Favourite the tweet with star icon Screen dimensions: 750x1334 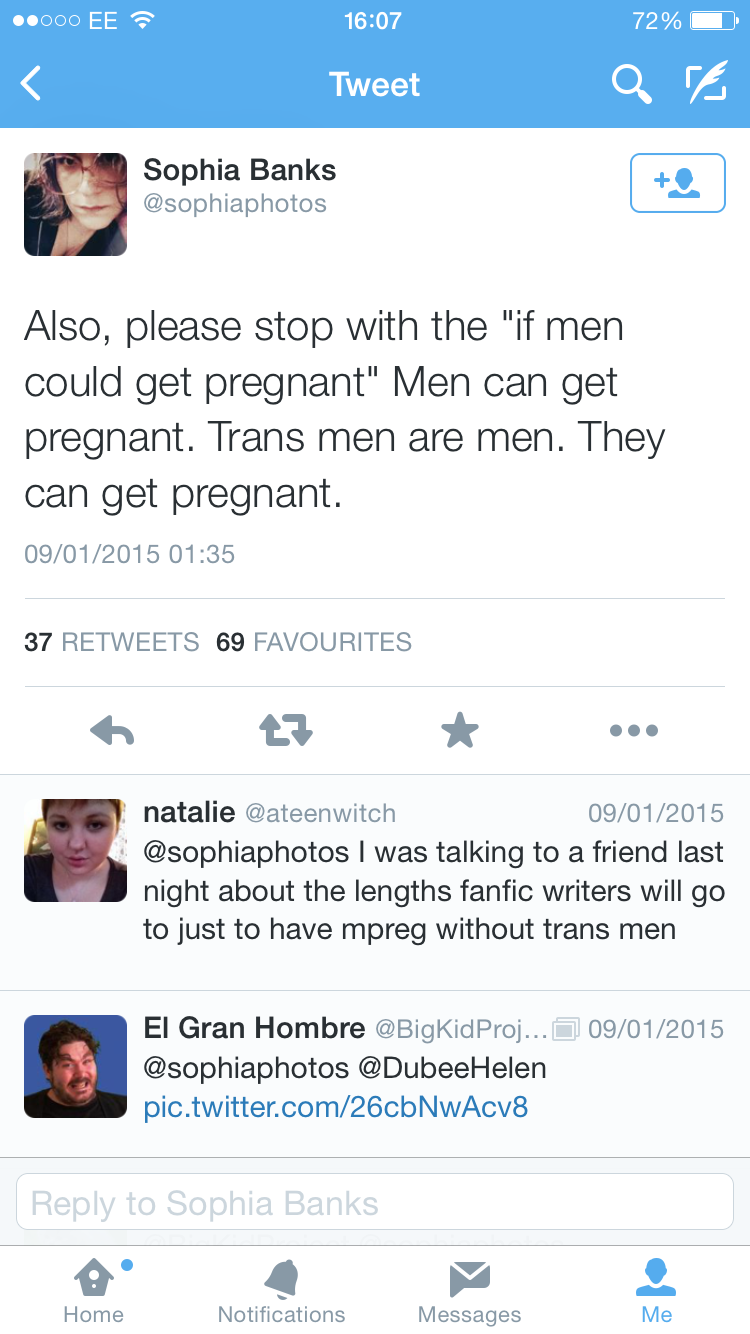pyautogui.click(x=460, y=731)
